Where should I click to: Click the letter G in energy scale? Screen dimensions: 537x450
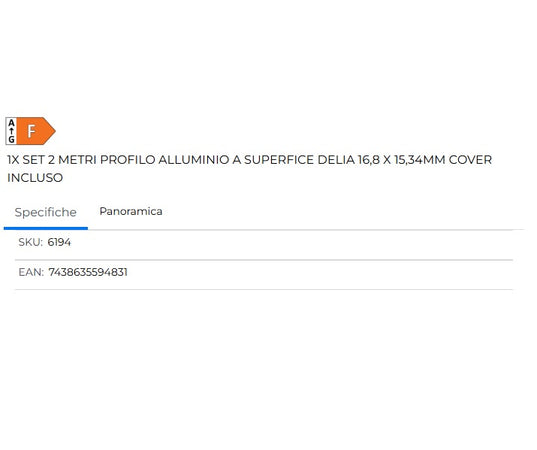11,139
